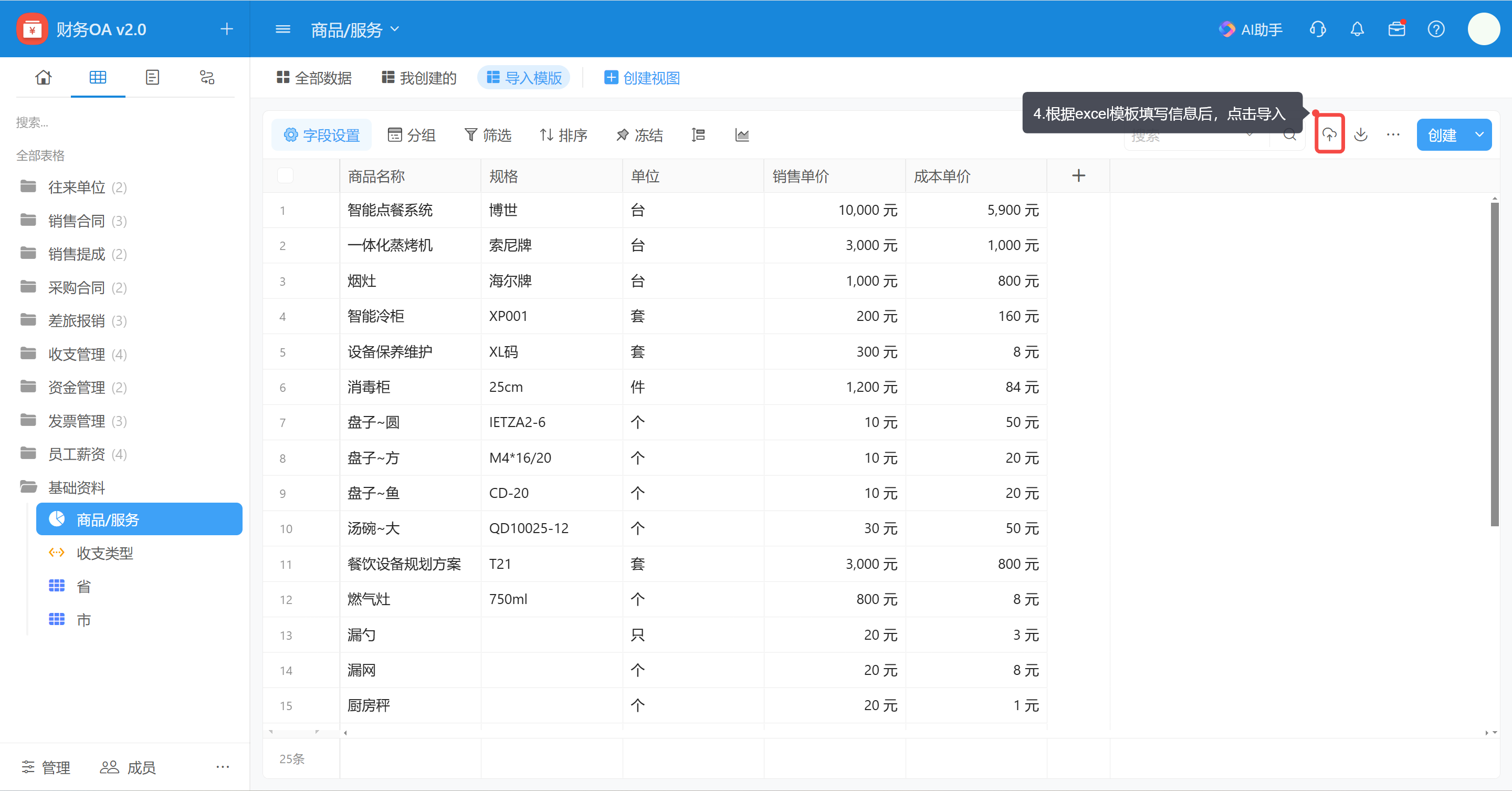Open the chart statistics icon
The height and width of the screenshot is (791, 1512).
pos(742,135)
